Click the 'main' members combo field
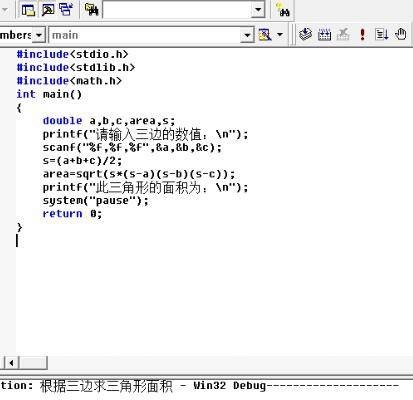This screenshot has width=413, height=400. [x=145, y=35]
